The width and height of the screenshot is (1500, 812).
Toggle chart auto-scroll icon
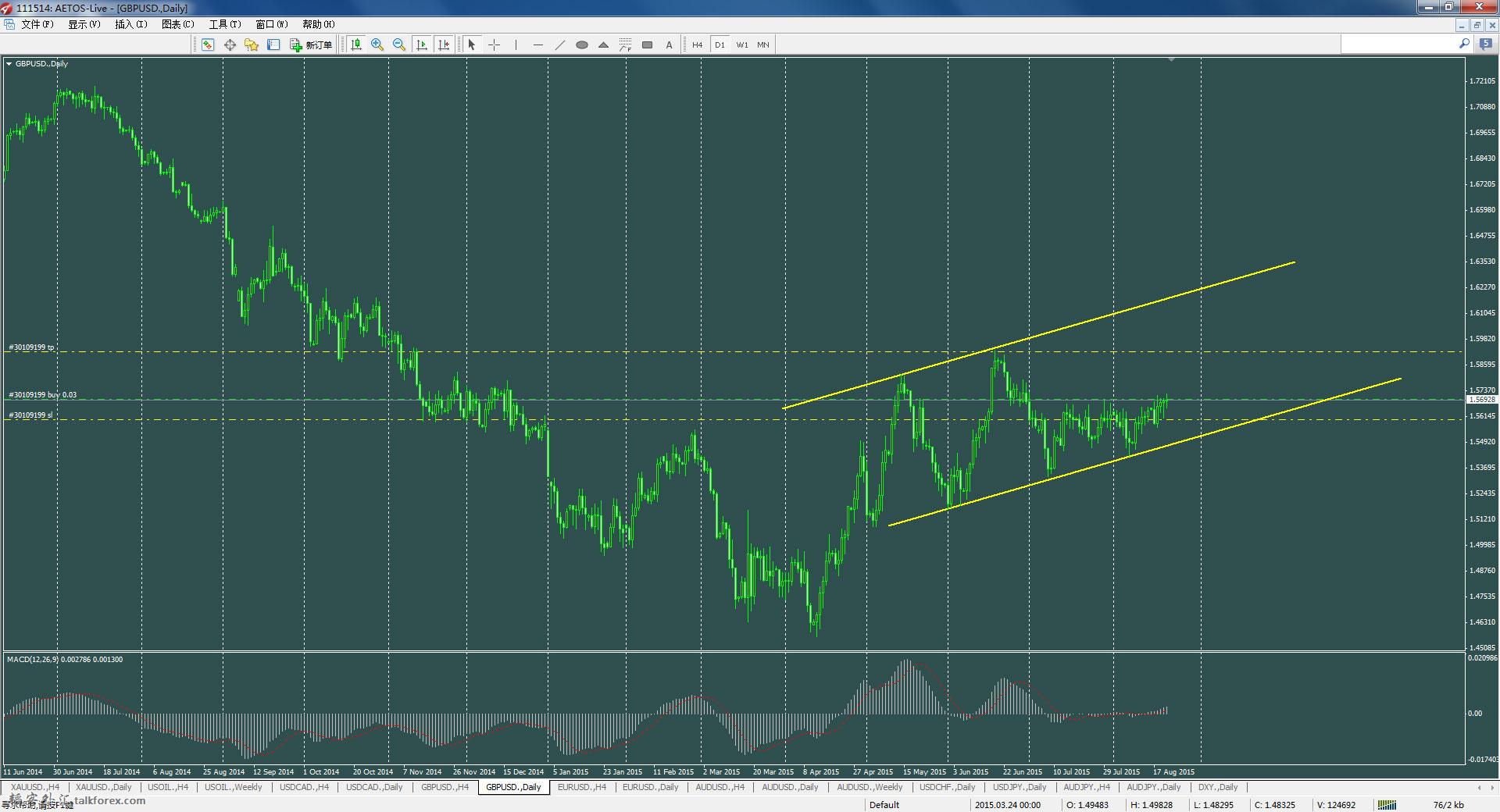point(422,45)
